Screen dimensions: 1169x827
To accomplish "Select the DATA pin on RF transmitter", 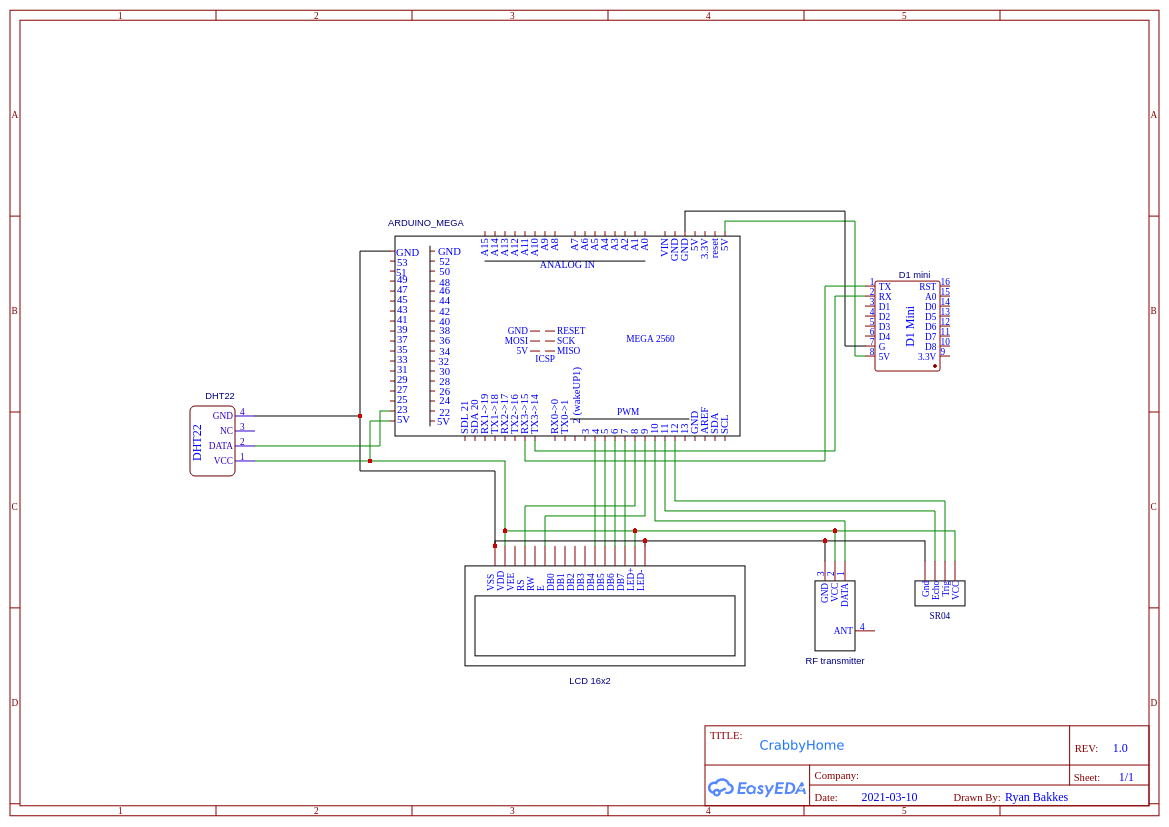I will [845, 594].
